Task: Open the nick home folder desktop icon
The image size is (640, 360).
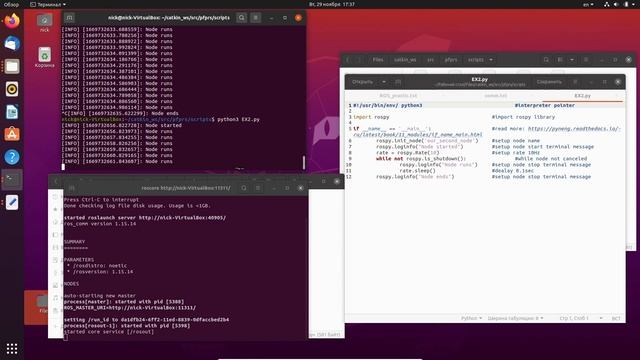Action: pos(44,23)
